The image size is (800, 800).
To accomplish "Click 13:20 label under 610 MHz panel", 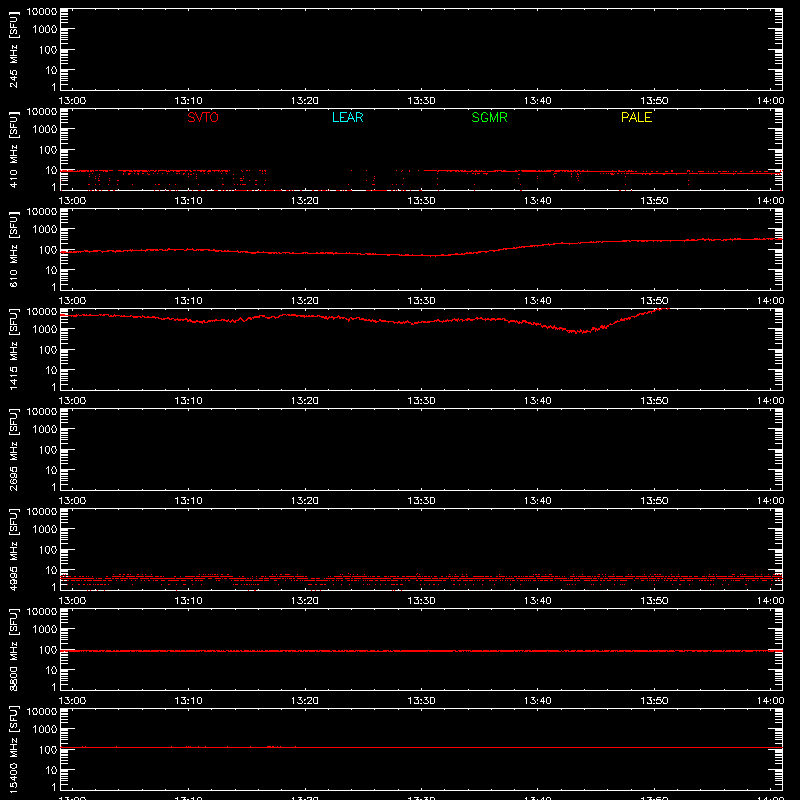I will 305,301.
